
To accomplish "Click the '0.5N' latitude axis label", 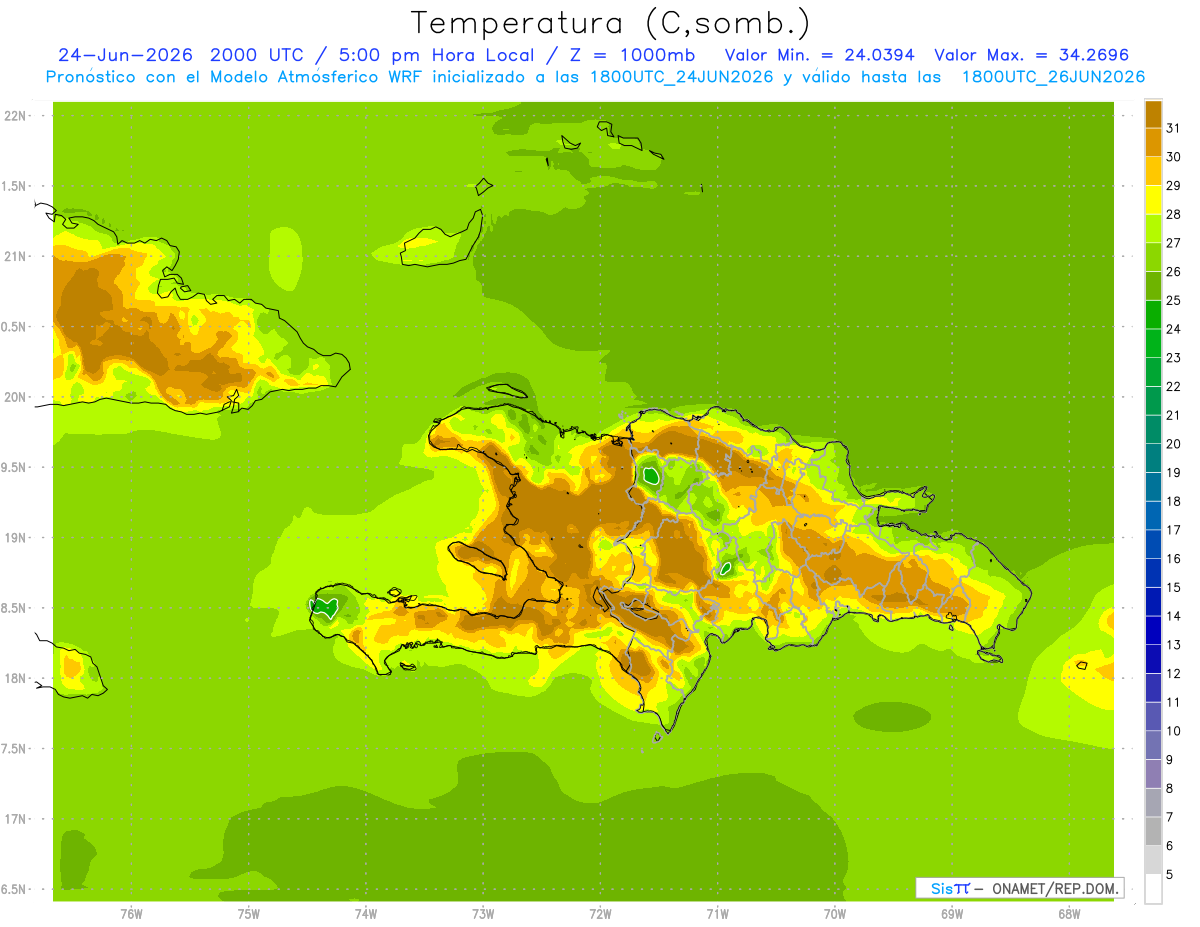I will click(x=15, y=327).
